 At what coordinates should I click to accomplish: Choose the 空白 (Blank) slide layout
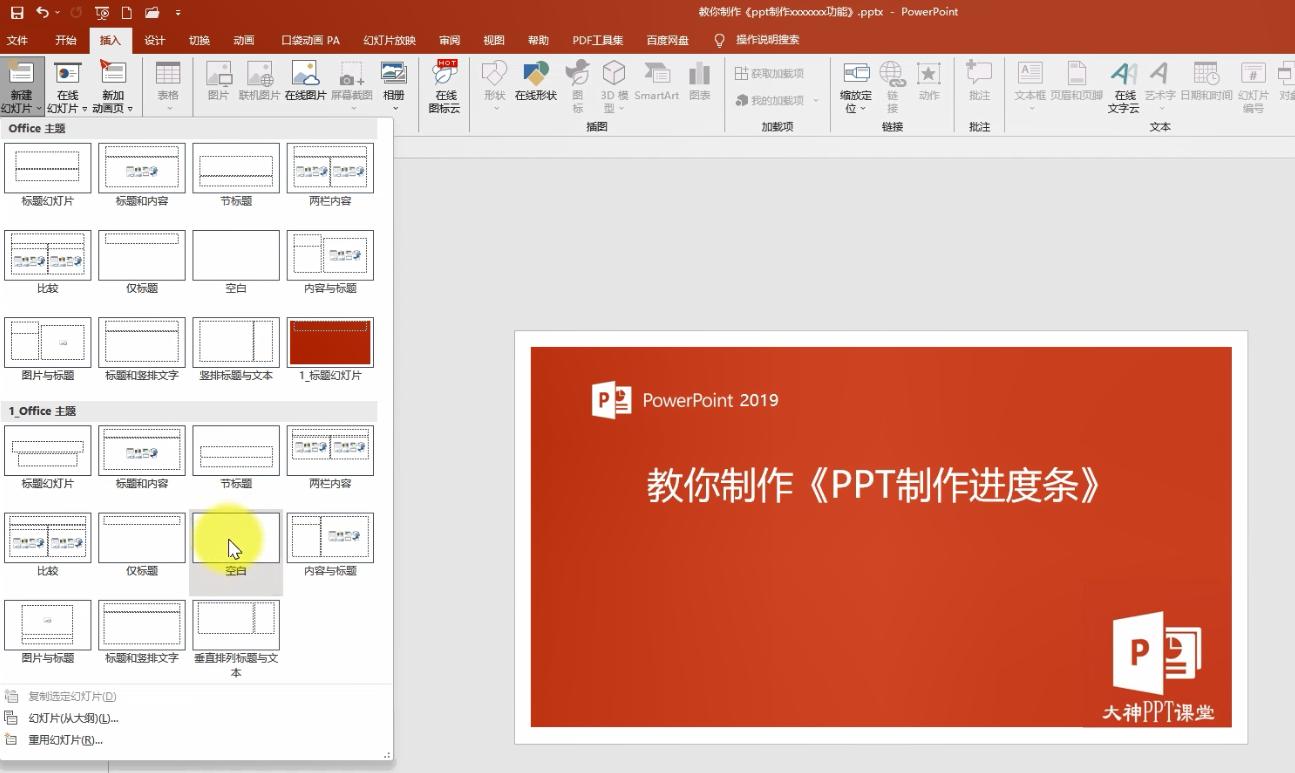click(x=235, y=539)
